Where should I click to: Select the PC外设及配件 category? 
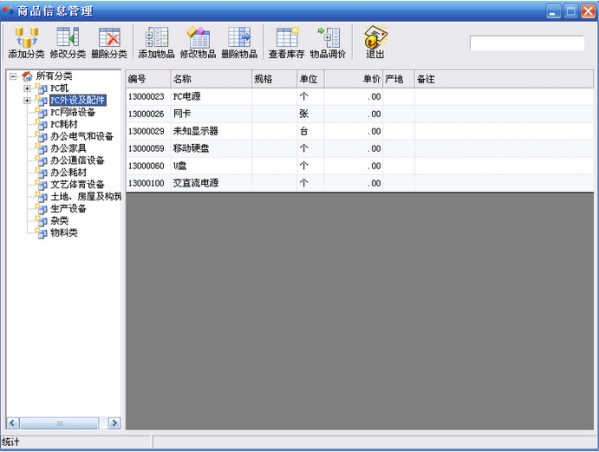click(78, 100)
